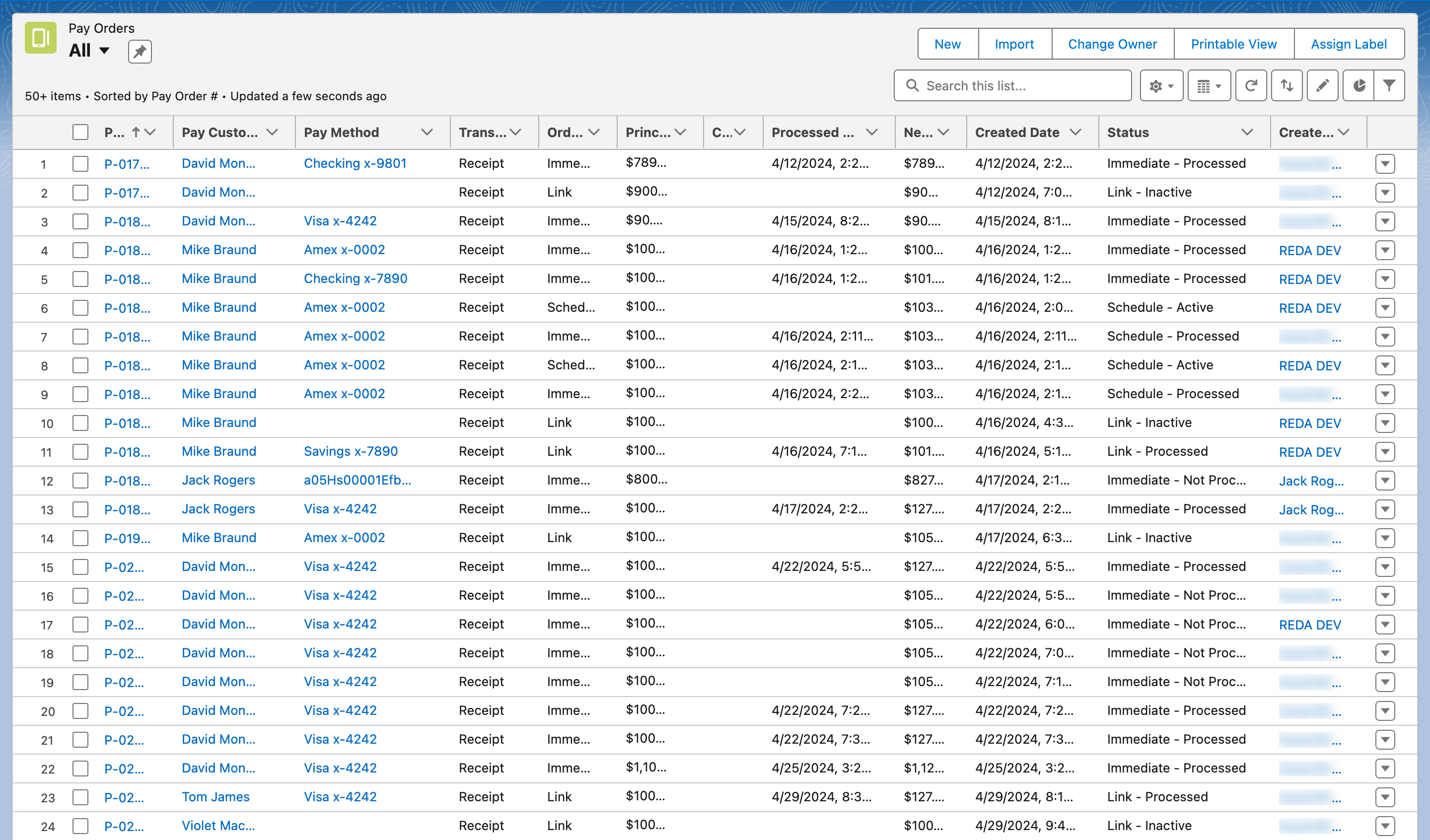Click the Change Owner button

coord(1112,44)
